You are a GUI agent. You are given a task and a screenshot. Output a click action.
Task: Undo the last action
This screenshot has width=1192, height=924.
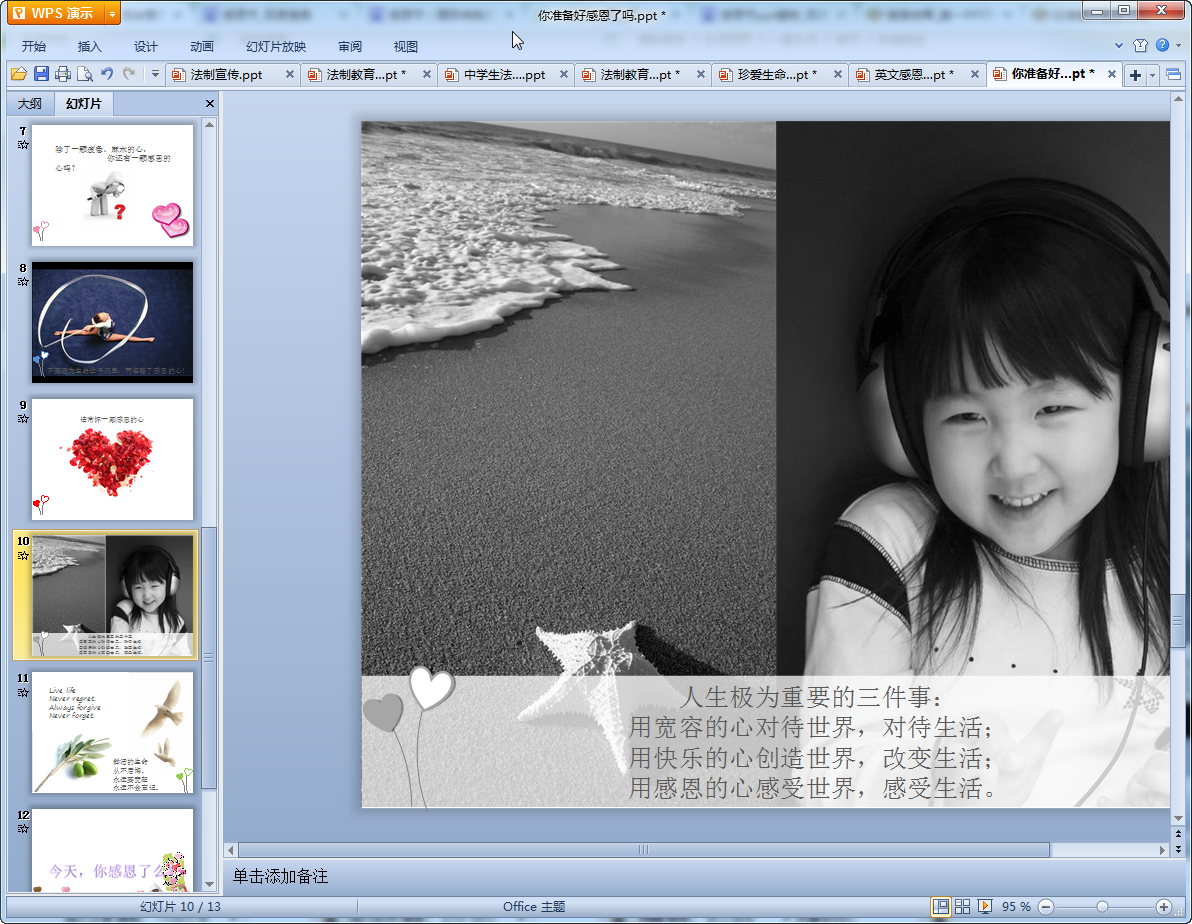click(x=107, y=74)
